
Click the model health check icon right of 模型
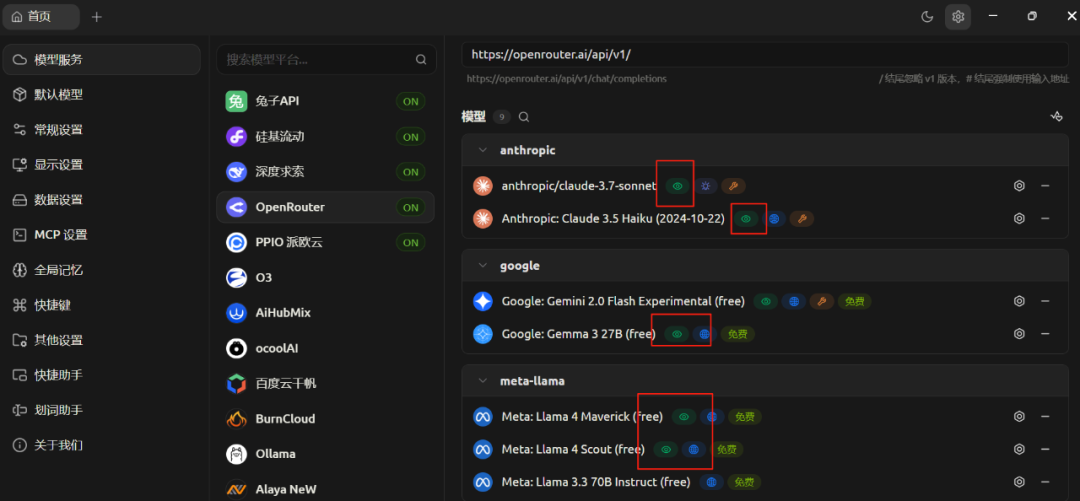point(1056,116)
